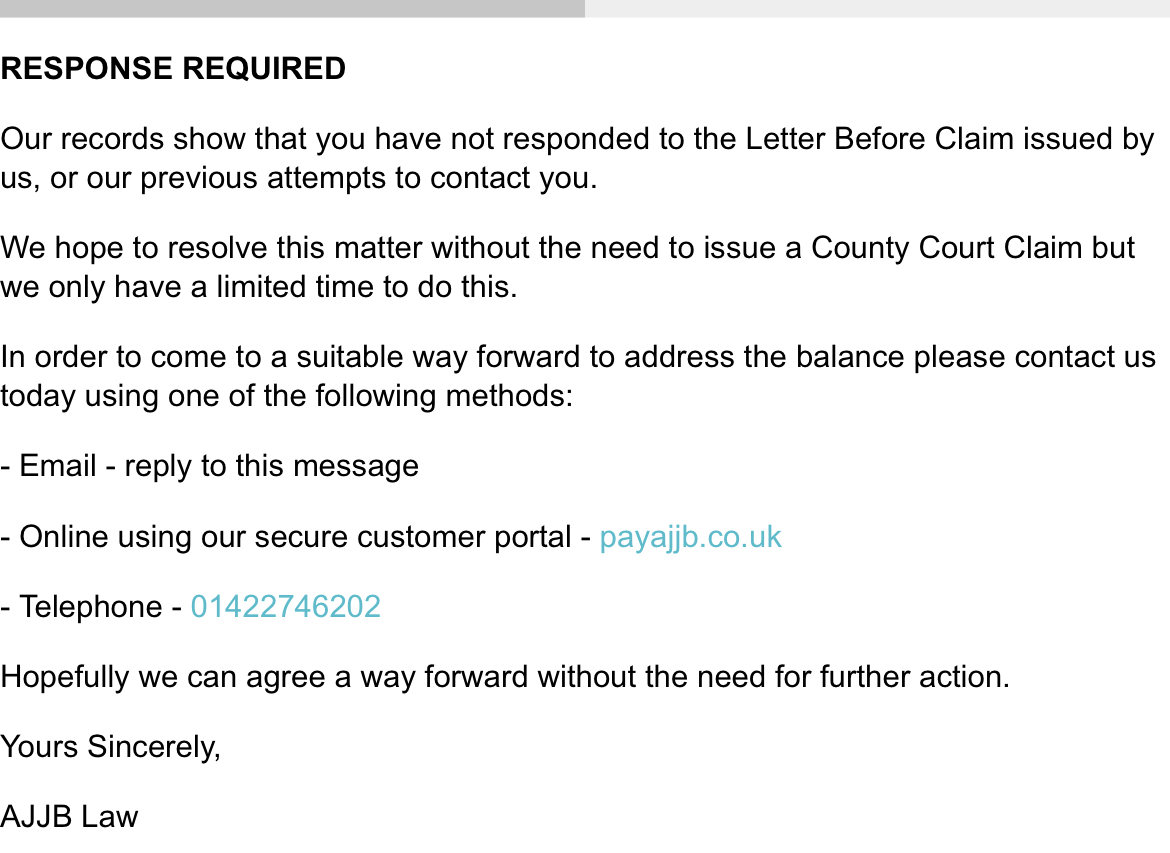The image size is (1170, 853).
Task: Click the telephone number 01422746202 link
Action: point(286,607)
